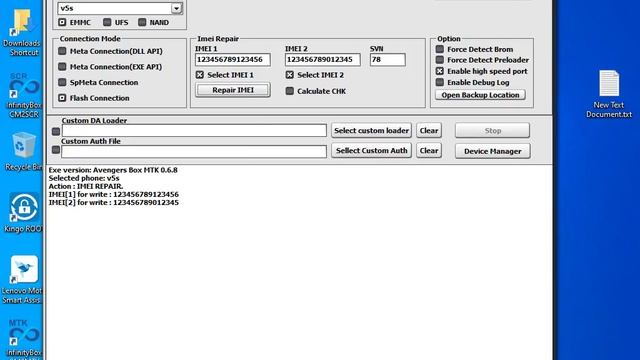Choose Meta Connection(EXE API) mode

[x=62, y=67]
